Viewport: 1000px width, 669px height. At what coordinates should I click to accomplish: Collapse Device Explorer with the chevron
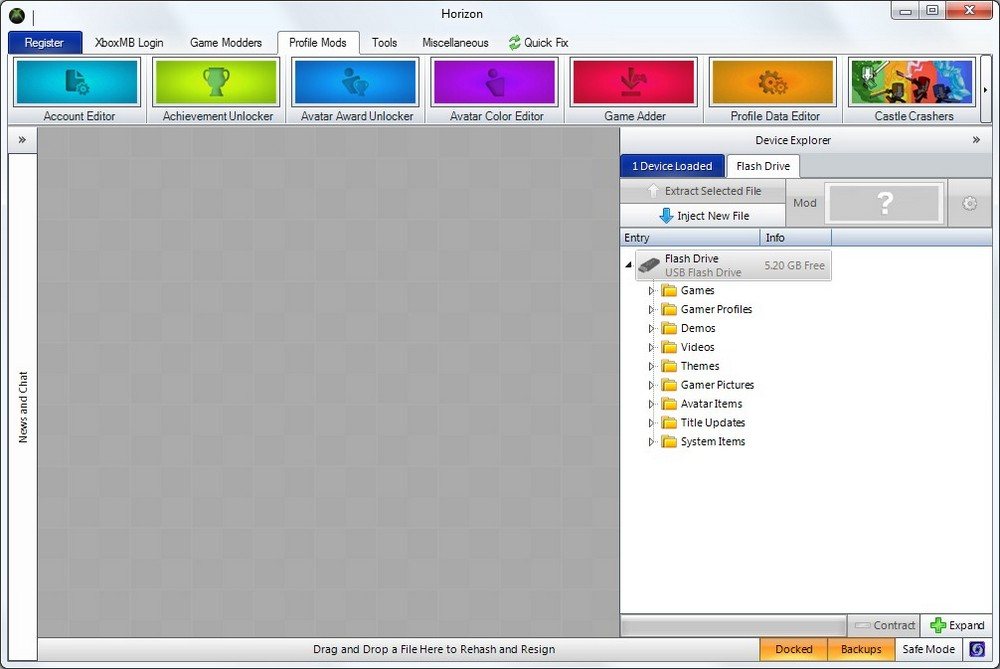coord(976,140)
